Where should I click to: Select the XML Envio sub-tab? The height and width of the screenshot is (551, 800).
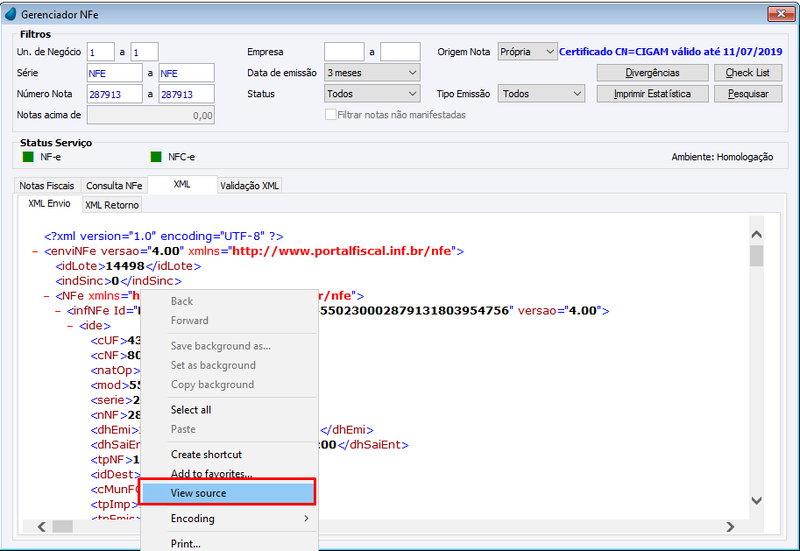pos(49,203)
